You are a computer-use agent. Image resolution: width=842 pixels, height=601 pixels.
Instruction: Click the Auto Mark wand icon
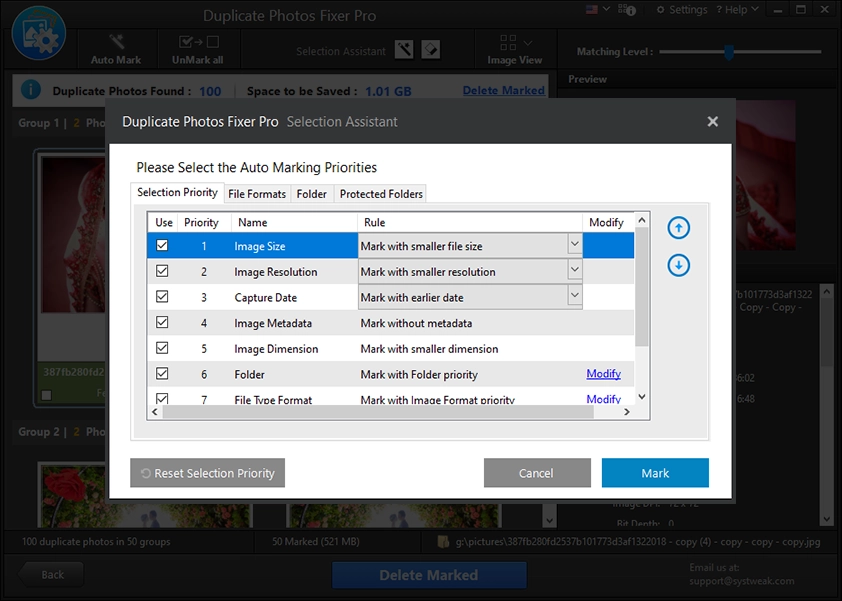(117, 41)
